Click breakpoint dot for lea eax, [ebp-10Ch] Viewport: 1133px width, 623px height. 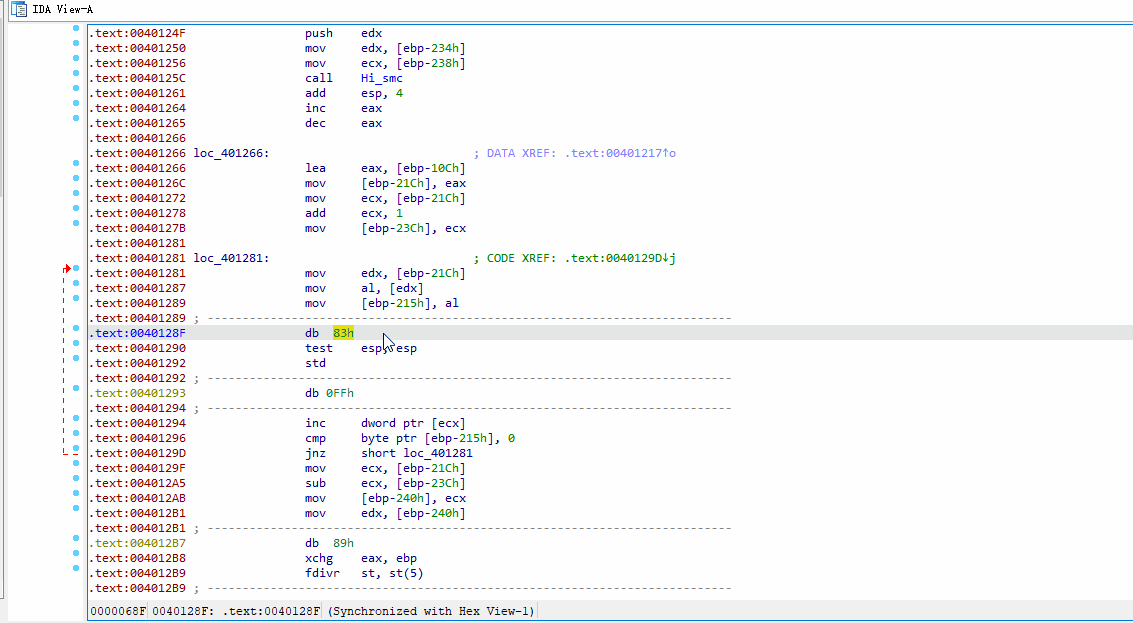click(76, 163)
